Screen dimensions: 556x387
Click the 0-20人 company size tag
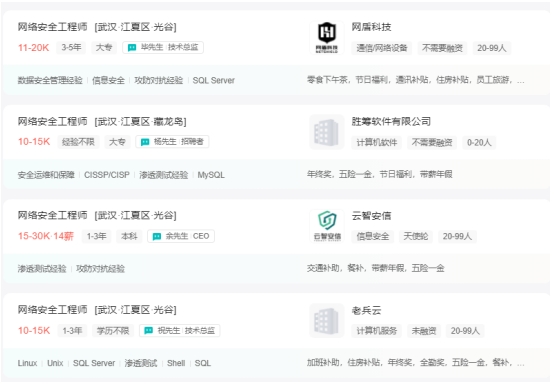479,143
